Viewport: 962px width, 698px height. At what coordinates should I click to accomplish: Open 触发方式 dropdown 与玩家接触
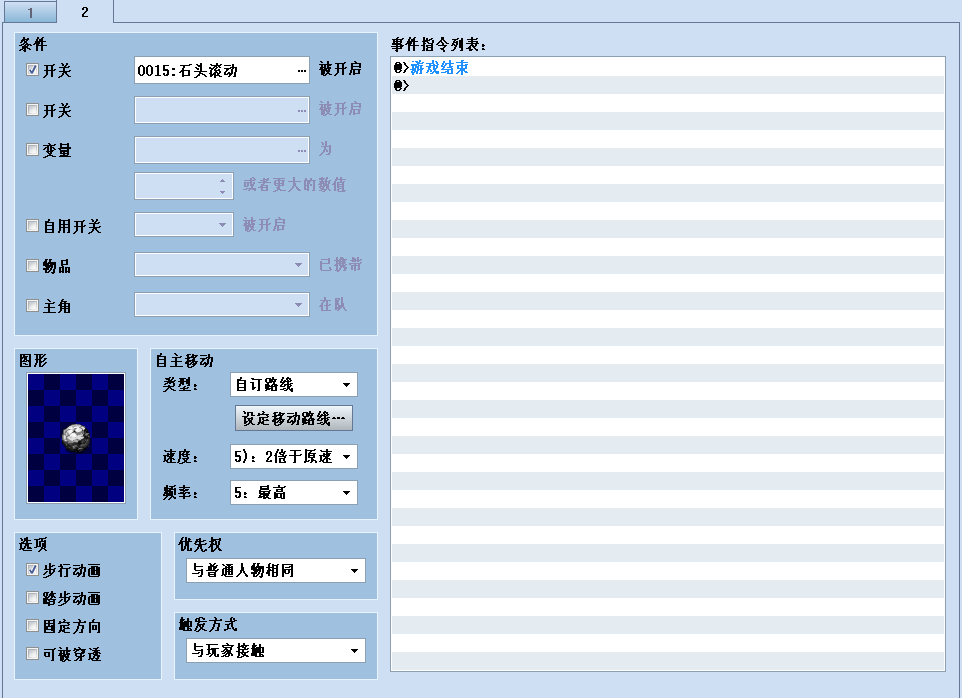tap(276, 650)
